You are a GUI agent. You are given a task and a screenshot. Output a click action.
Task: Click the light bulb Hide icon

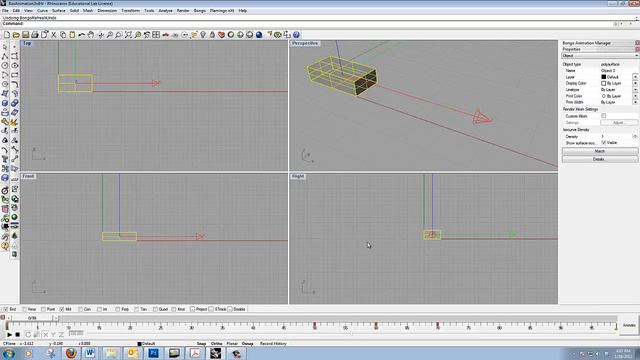tap(203, 35)
